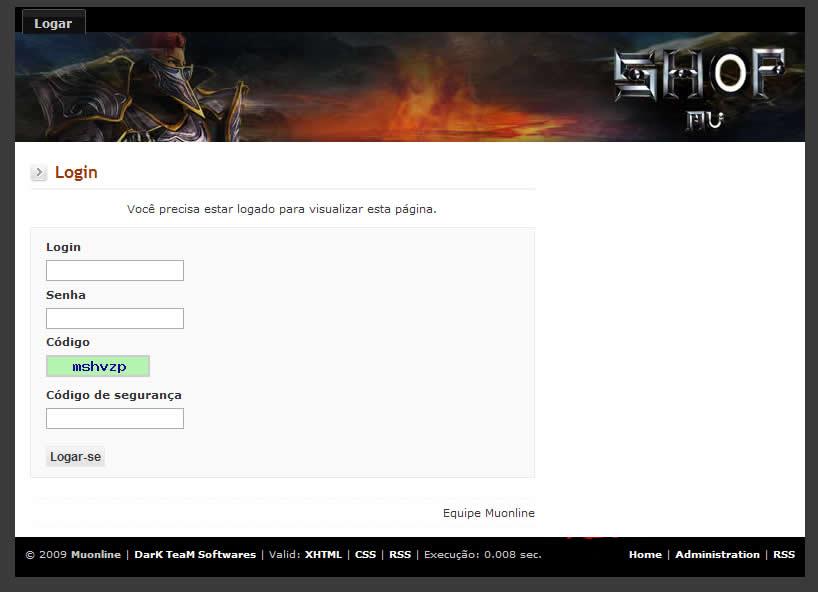The image size is (818, 592).
Task: Open the DarK TeaM Softwares link
Action: [195, 554]
